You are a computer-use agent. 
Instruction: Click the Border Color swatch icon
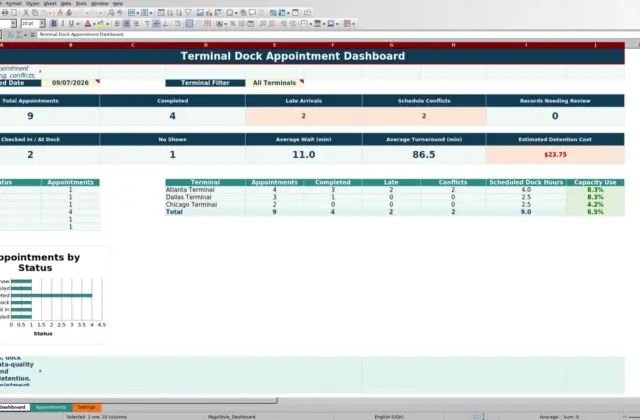click(331, 24)
